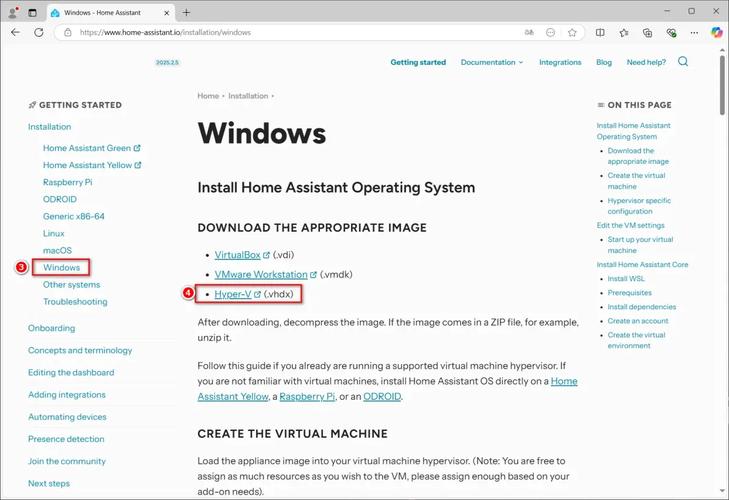
Task: Open macOS sidebar link
Action: pyautogui.click(x=57, y=250)
